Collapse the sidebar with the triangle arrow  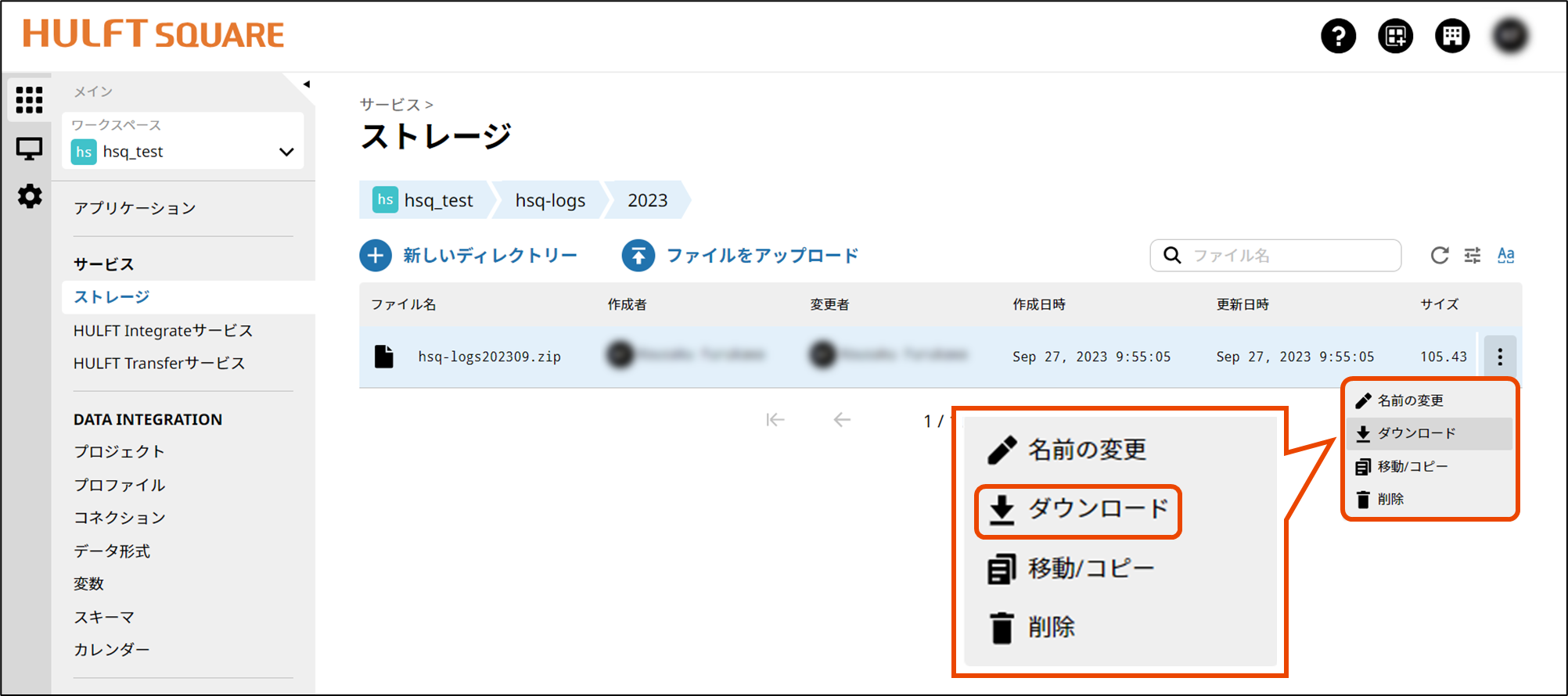click(307, 84)
